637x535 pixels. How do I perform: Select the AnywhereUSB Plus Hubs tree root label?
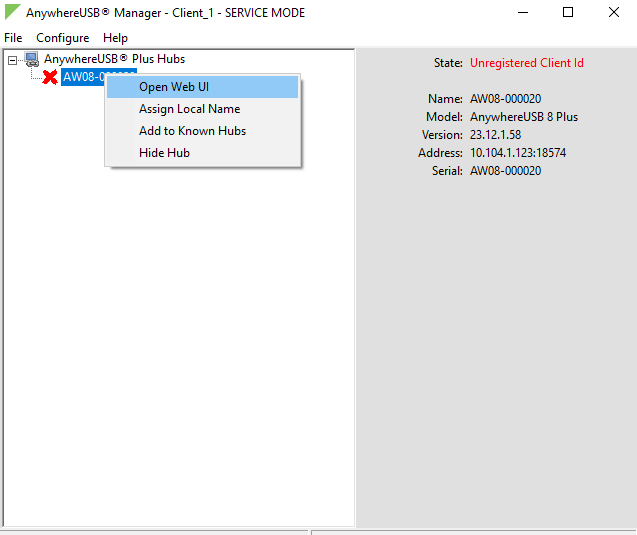click(114, 59)
